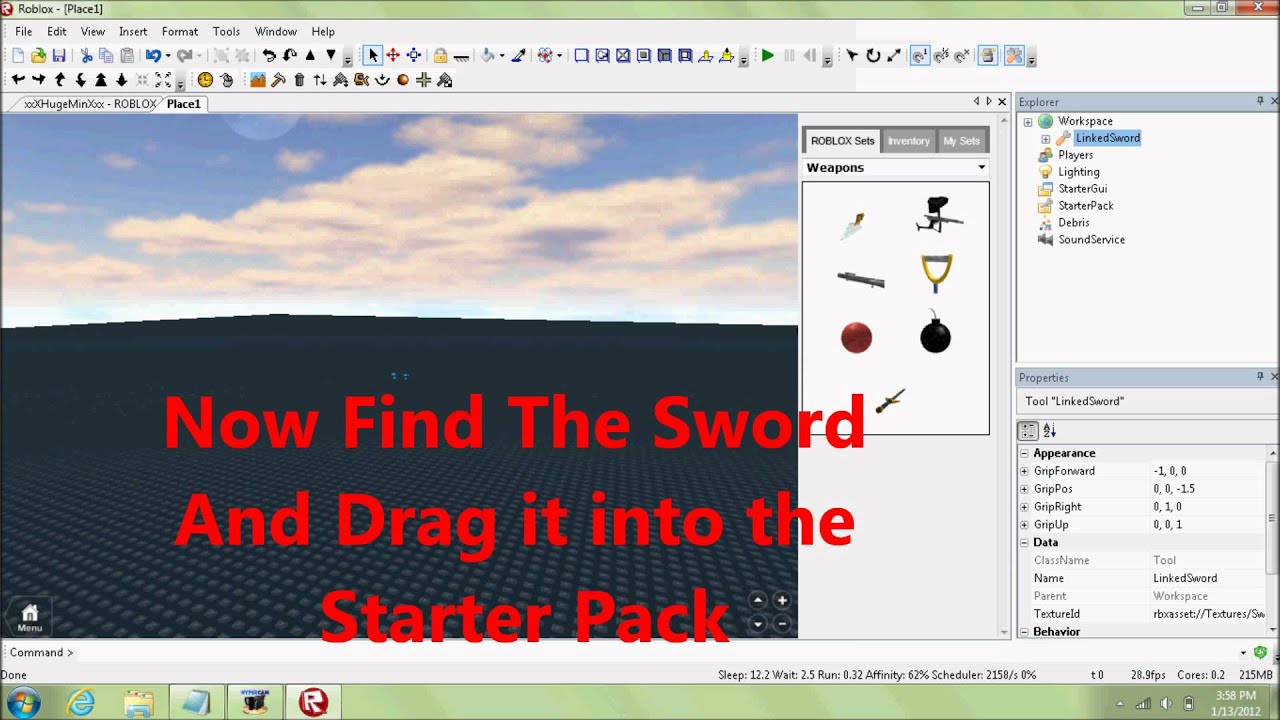1280x720 pixels.
Task: Click the zoom extents icon
Action: [x=163, y=80]
